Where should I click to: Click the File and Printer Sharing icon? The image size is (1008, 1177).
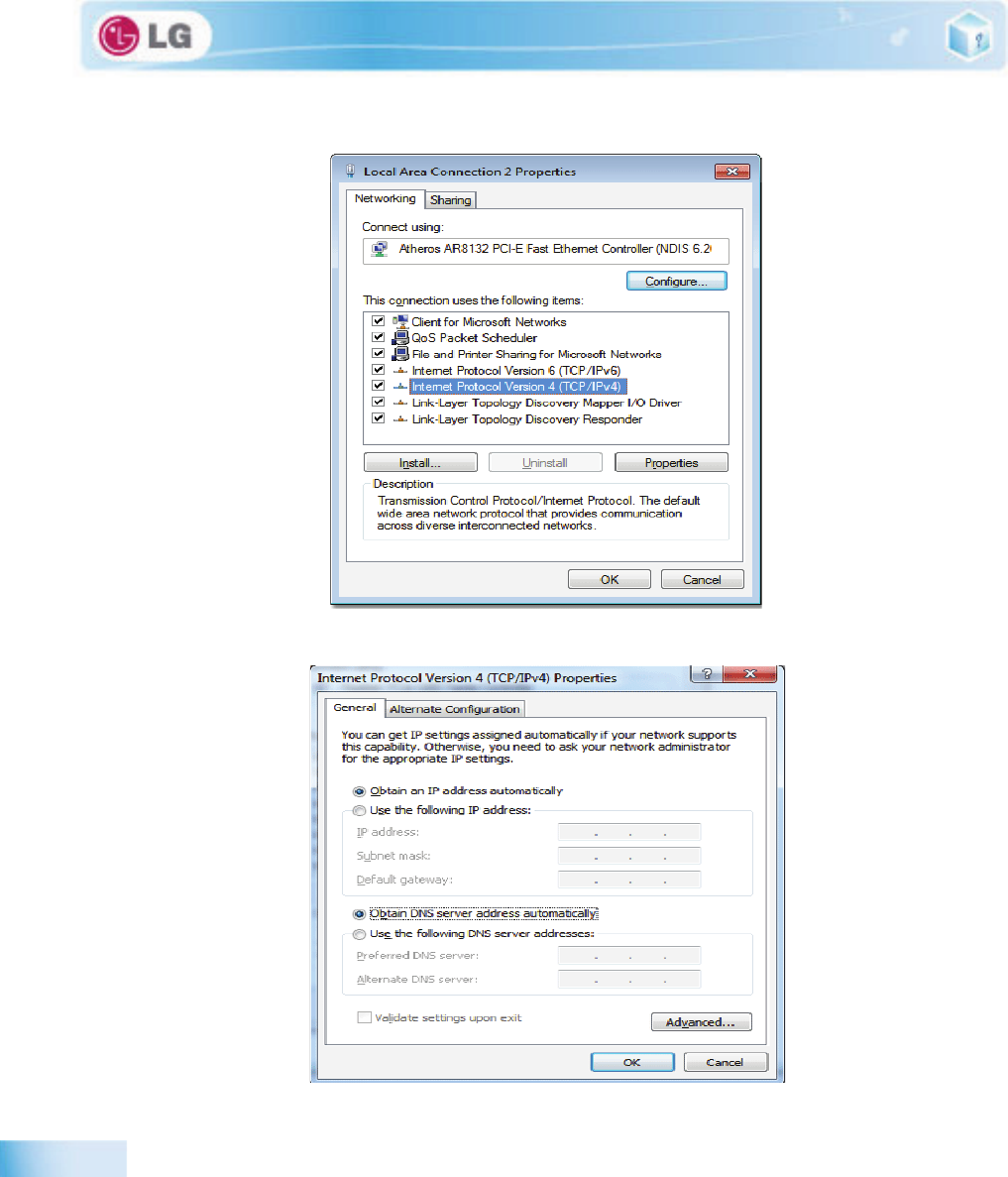400,354
